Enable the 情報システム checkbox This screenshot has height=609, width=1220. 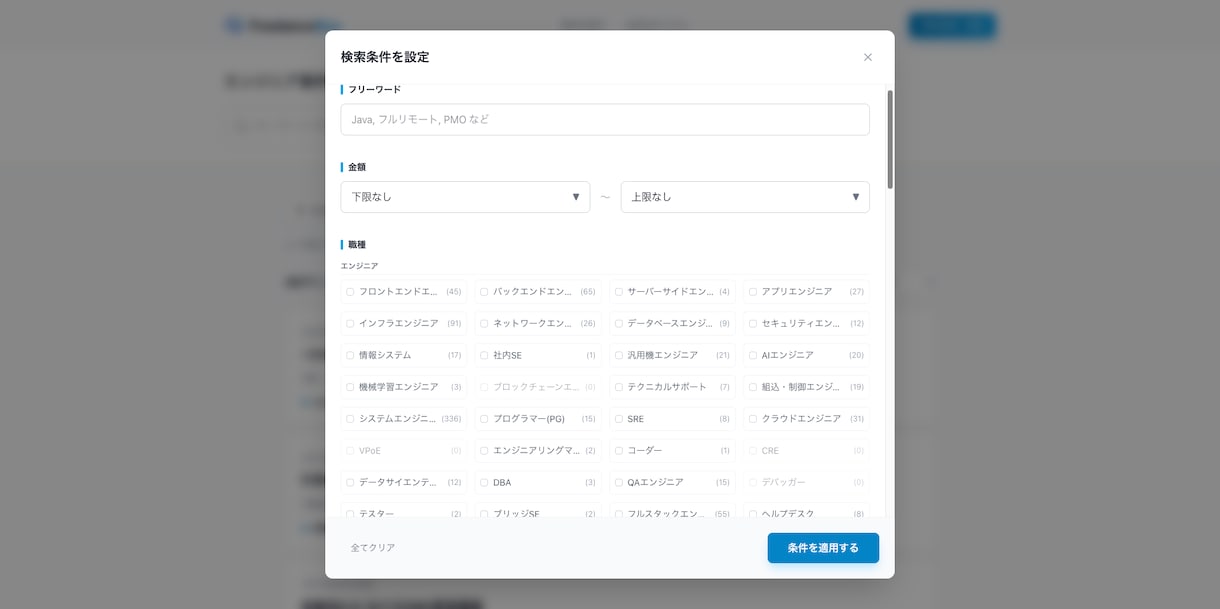click(x=350, y=355)
